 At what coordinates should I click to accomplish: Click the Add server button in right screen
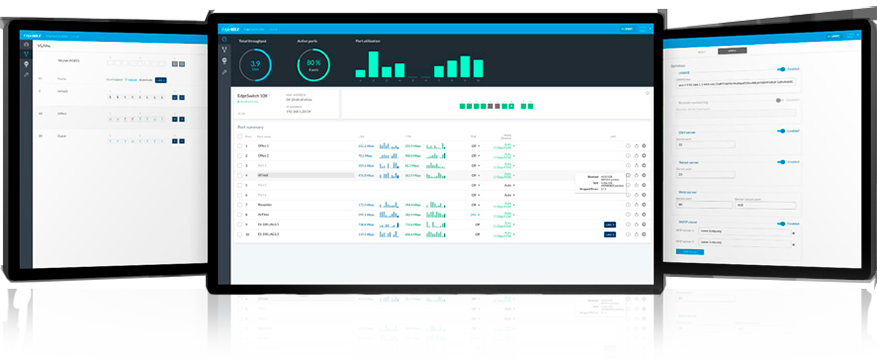pyautogui.click(x=690, y=253)
